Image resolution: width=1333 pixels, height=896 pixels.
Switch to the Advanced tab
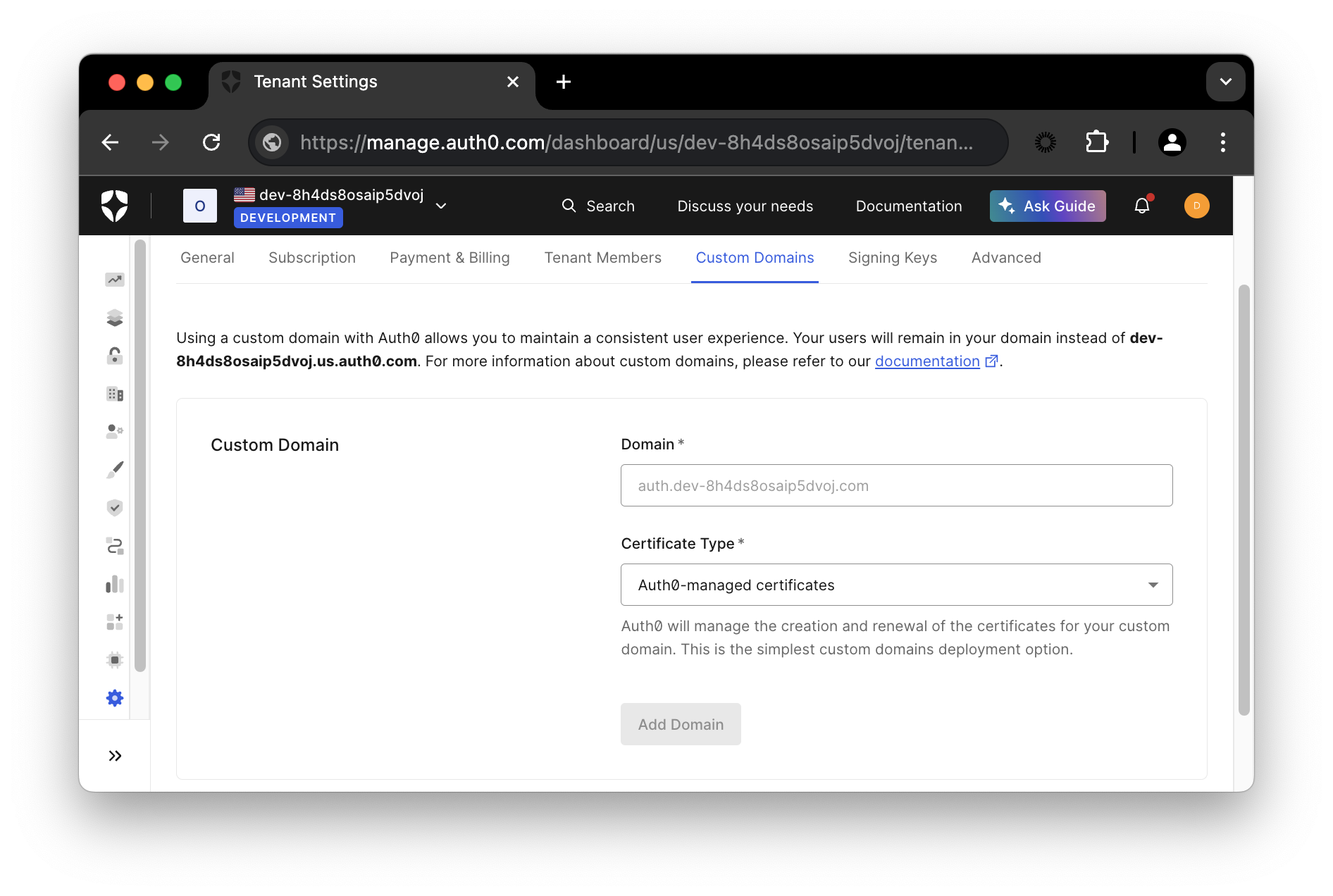(1006, 258)
